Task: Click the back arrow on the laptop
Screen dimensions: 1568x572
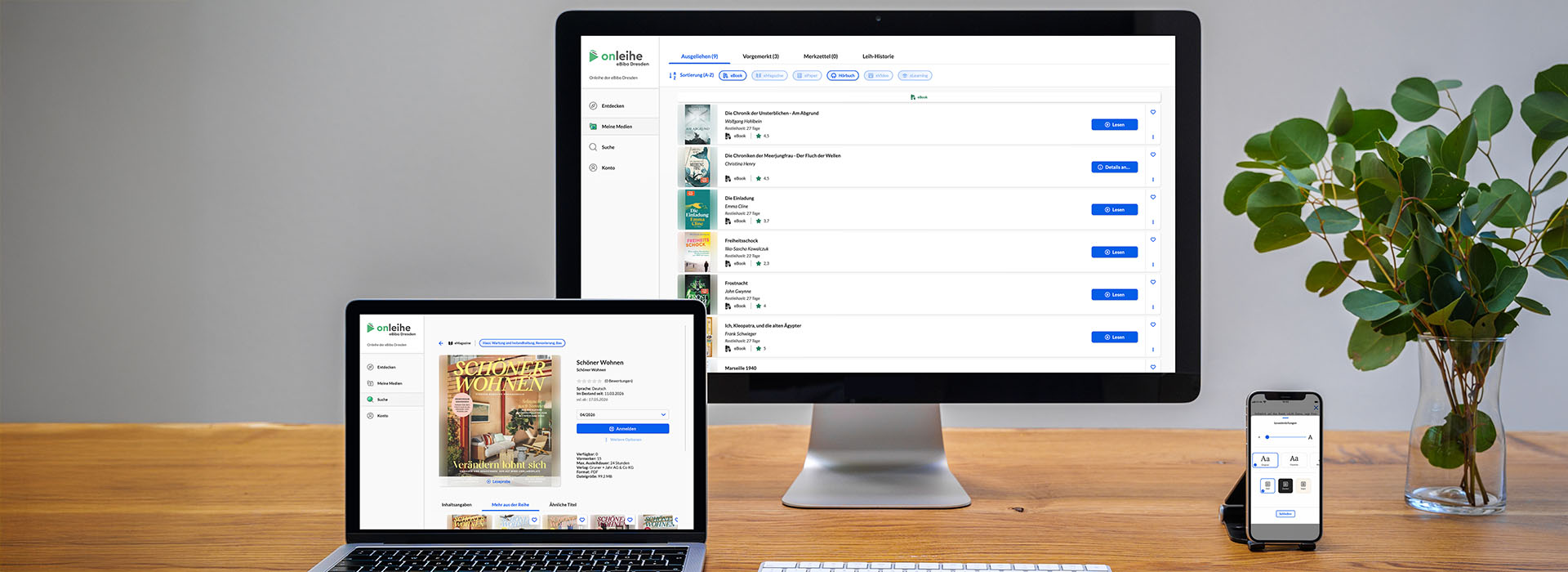Action: tap(441, 343)
